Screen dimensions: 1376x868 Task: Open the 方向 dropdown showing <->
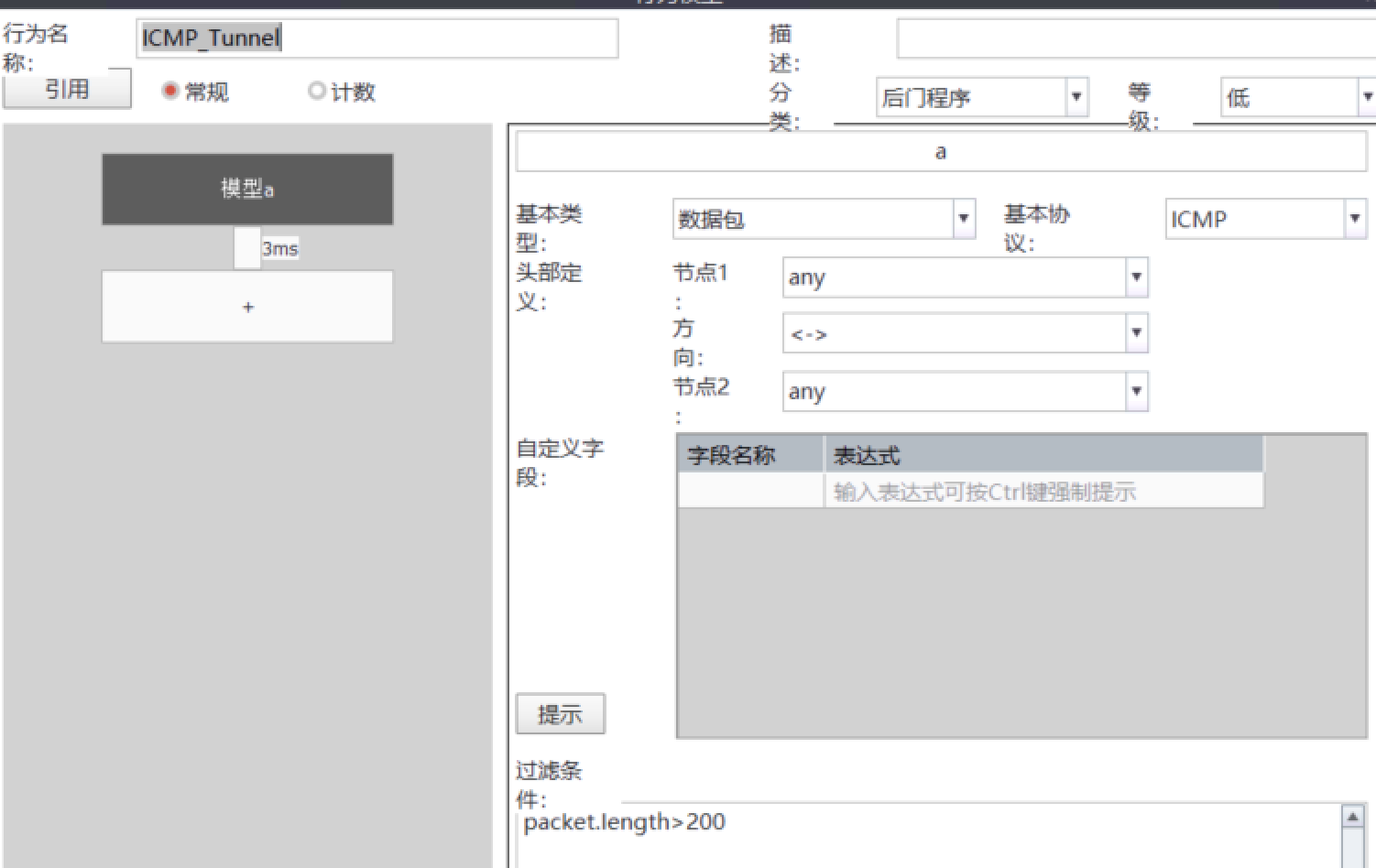tap(1136, 334)
